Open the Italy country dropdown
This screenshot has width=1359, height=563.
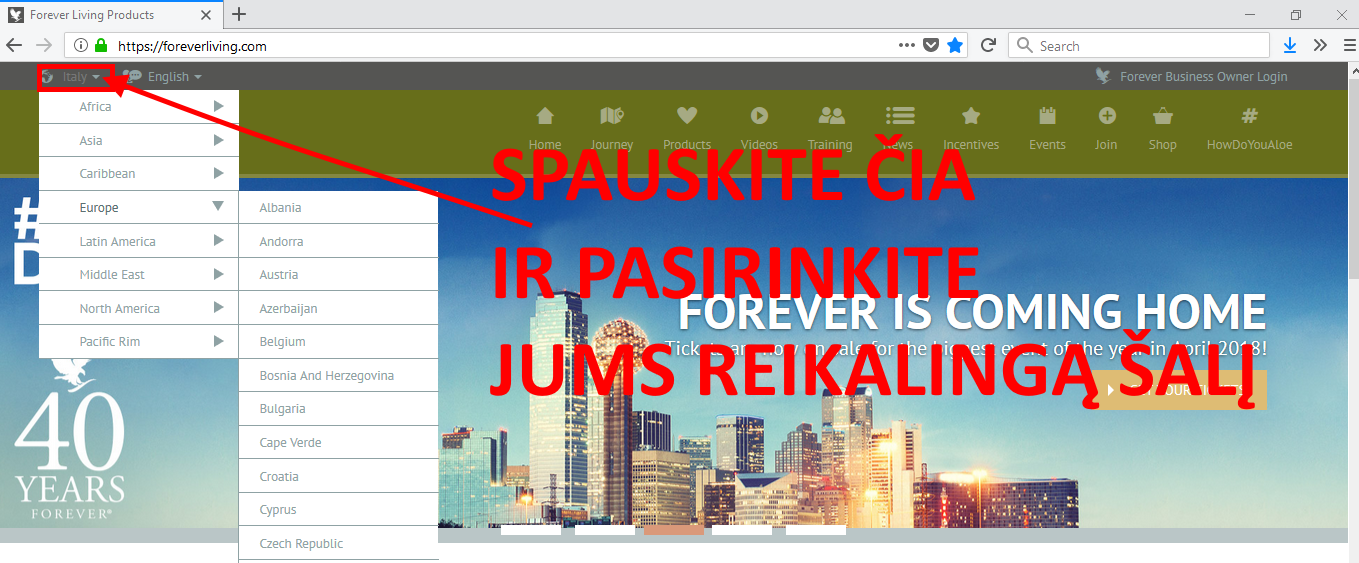point(78,76)
